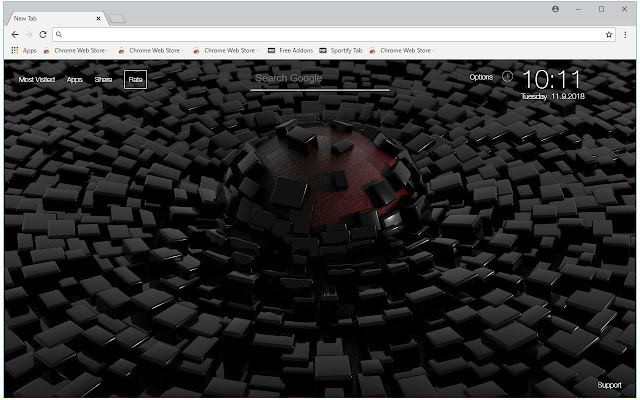Click the 10:11 clock display

point(551,80)
